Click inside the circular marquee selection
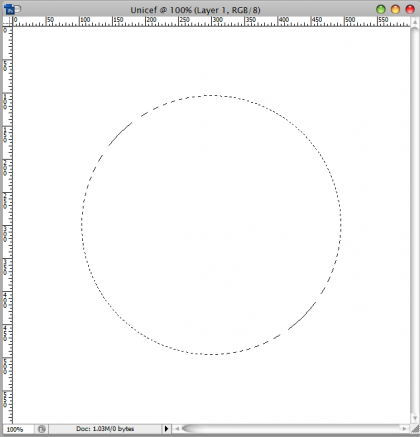 tap(211, 225)
